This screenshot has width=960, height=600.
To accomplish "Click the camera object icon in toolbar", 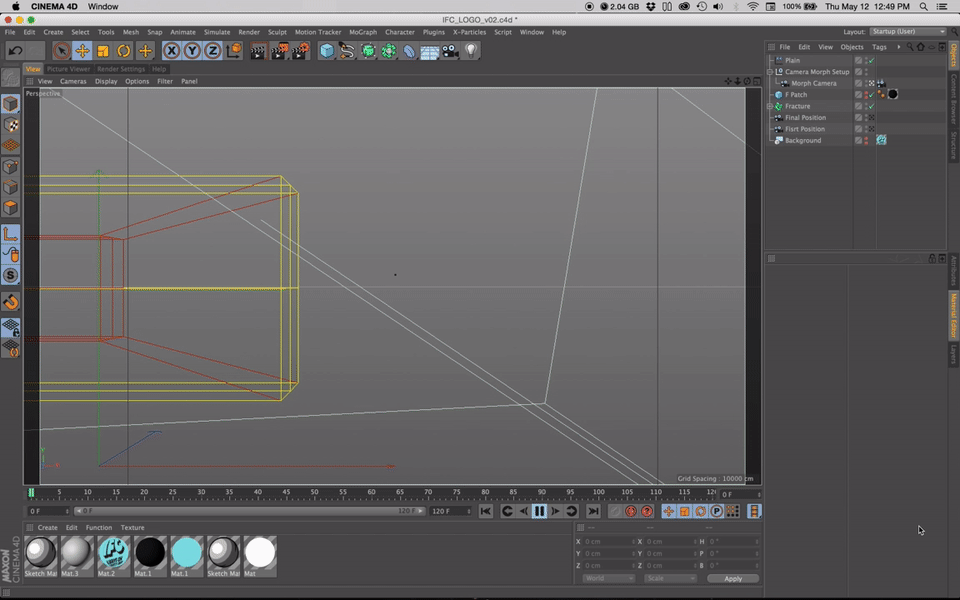I will coord(451,51).
